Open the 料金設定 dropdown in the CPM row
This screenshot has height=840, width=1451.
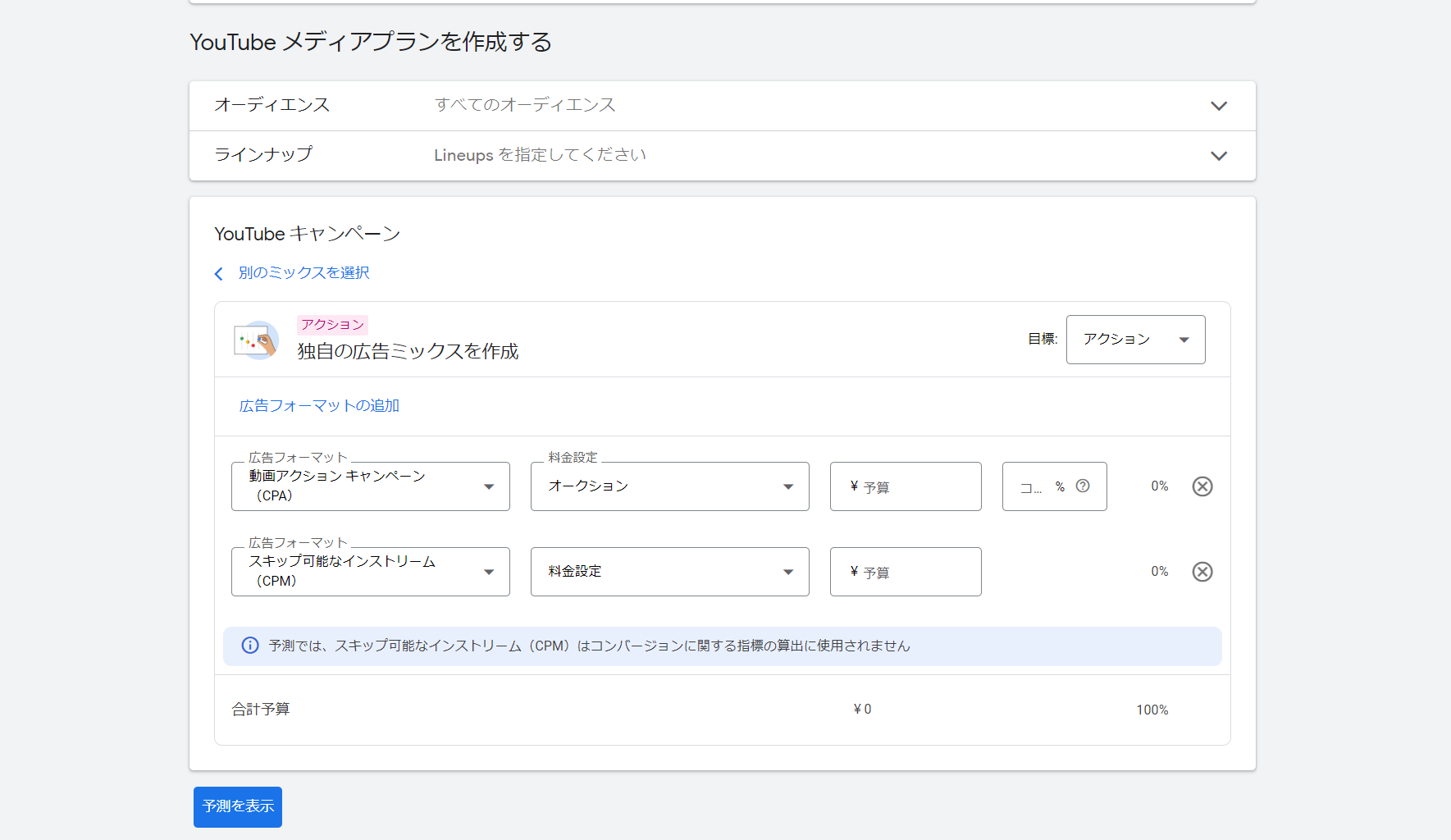[x=669, y=572]
